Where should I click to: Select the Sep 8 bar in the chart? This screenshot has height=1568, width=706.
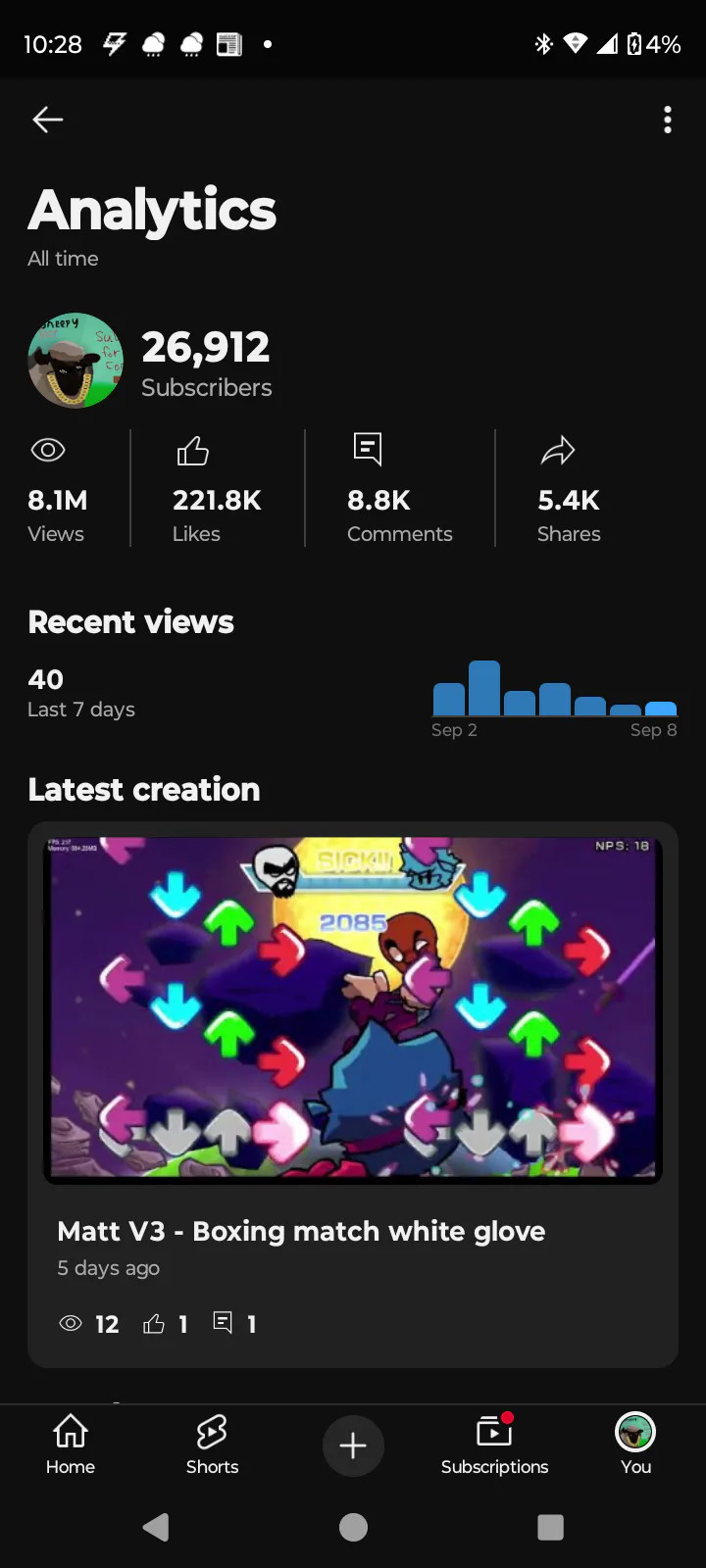661,709
